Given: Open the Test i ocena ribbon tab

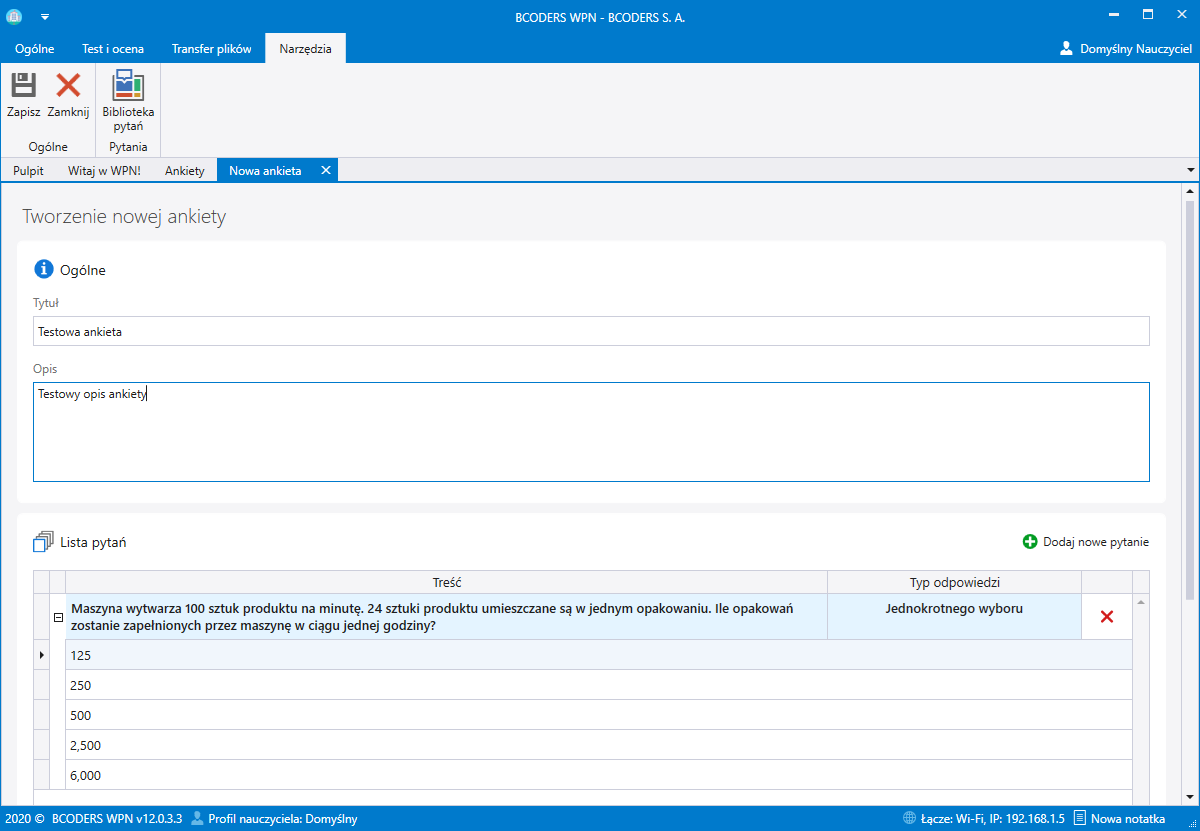Looking at the screenshot, I should pyautogui.click(x=113, y=48).
